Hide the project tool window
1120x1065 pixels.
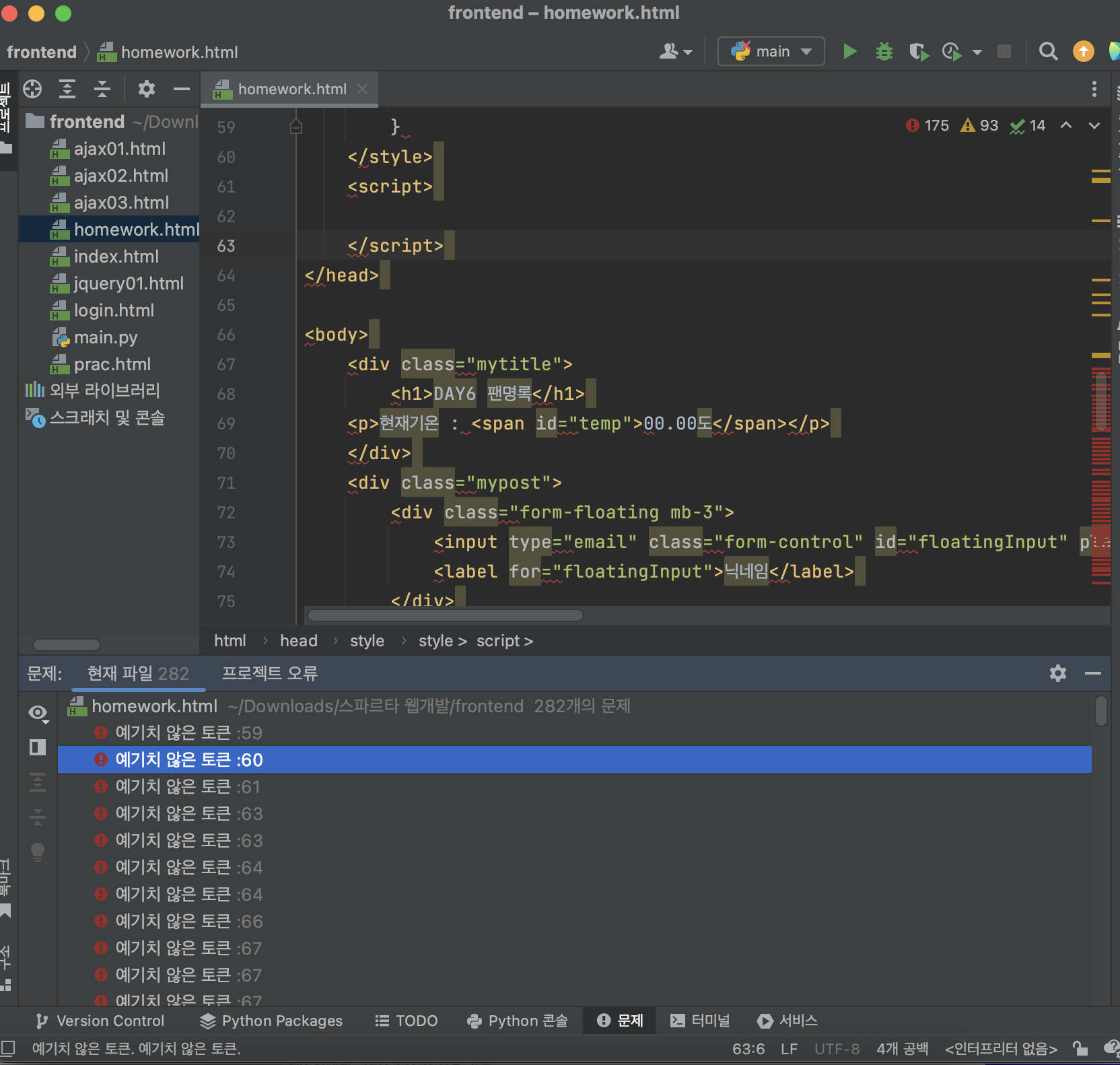coord(182,89)
